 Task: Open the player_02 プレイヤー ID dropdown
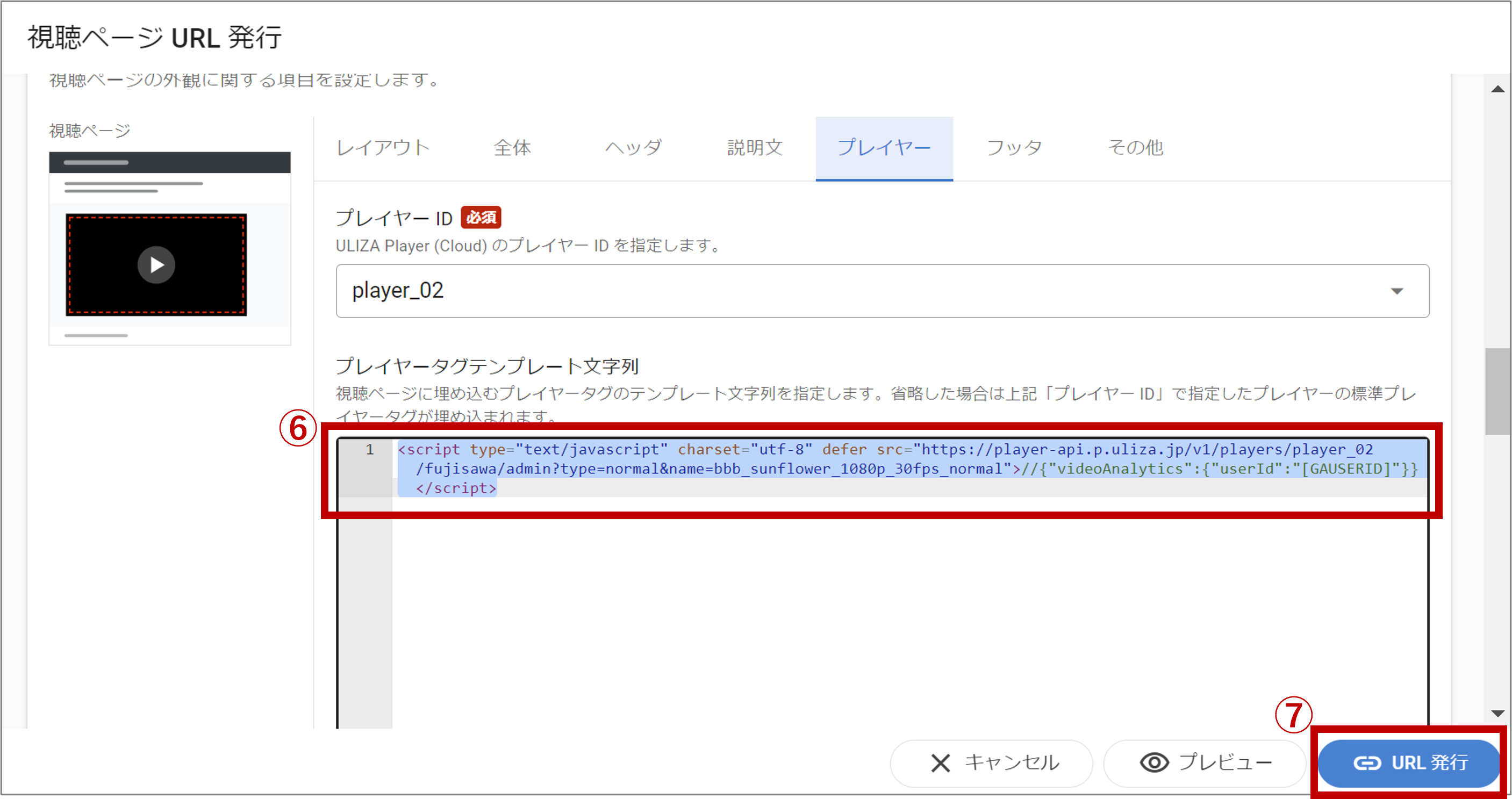pos(882,291)
